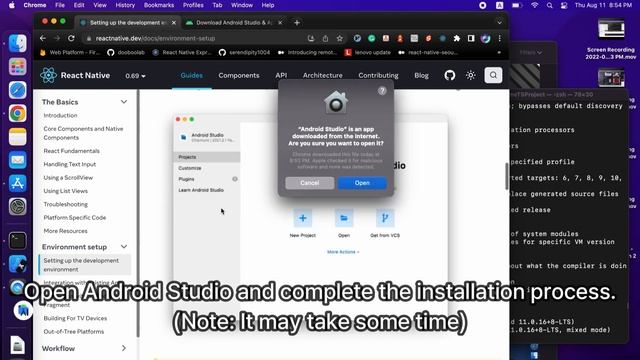Click Cancel in security dialog
Screen dimensions: 640x360
pyautogui.click(x=309, y=183)
